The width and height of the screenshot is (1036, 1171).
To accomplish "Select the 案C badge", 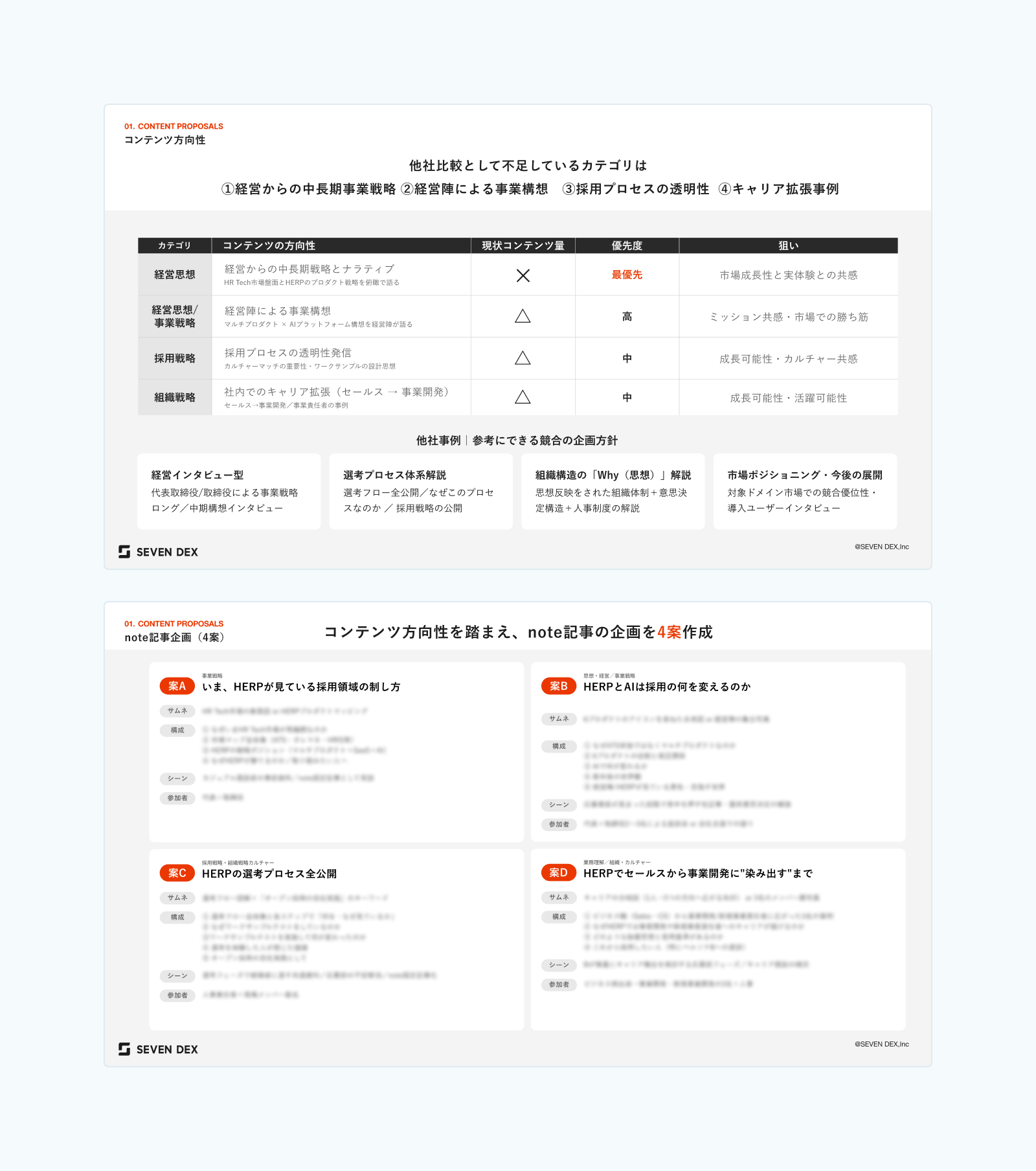I will [x=177, y=873].
